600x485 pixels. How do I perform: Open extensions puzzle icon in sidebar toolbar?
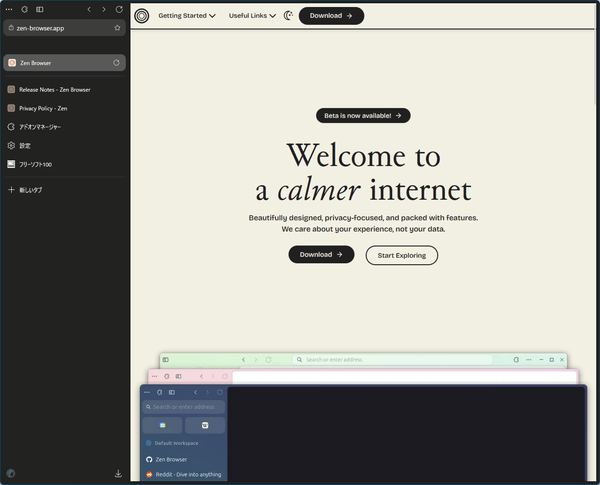(24, 9)
